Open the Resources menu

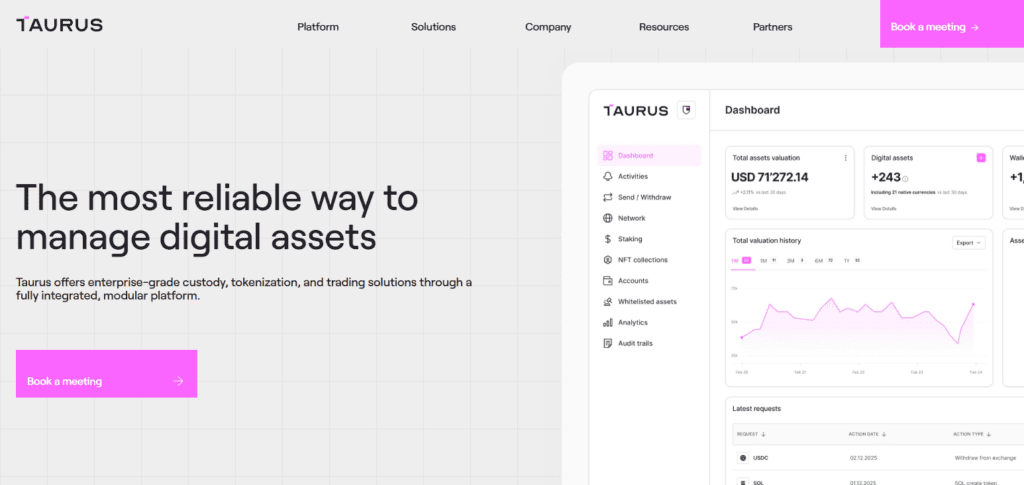click(664, 27)
